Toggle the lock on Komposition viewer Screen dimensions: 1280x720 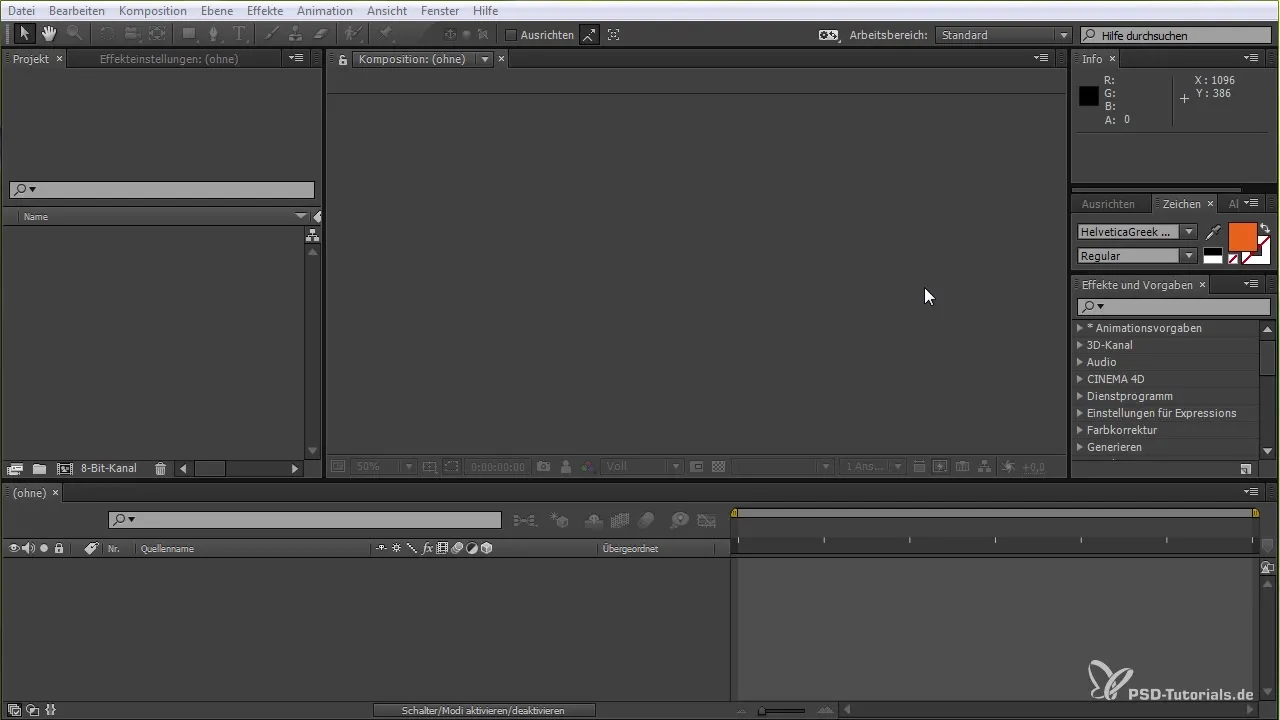coord(342,60)
